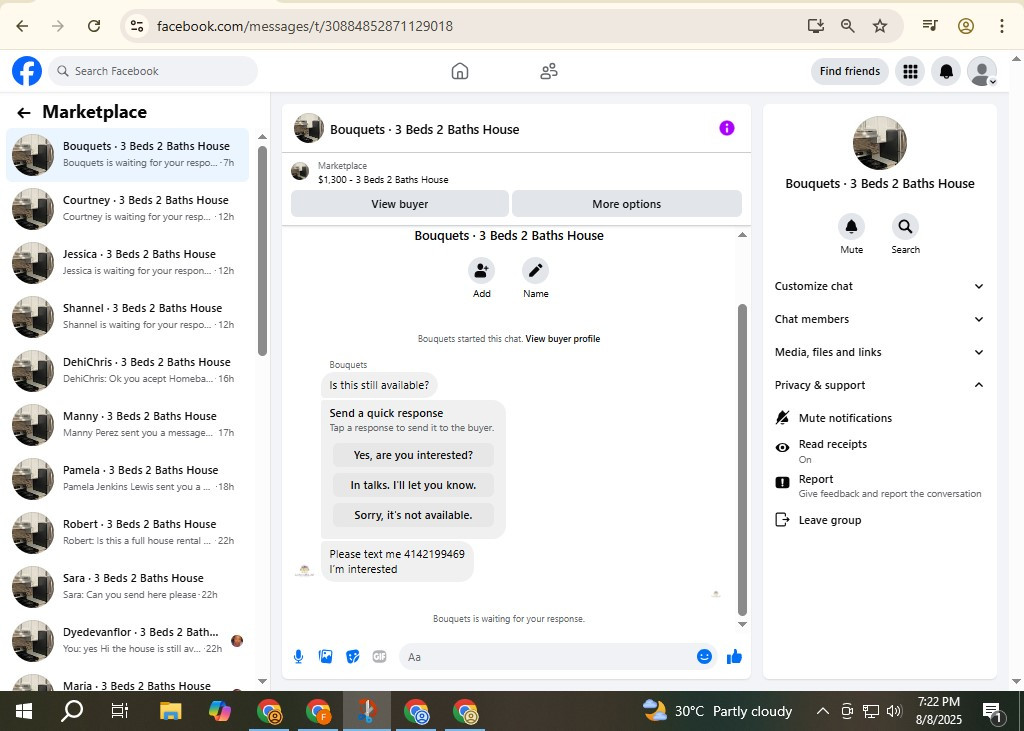Viewport: 1024px width, 731px height.
Task: Open the account profile avatar menu
Action: [x=982, y=71]
